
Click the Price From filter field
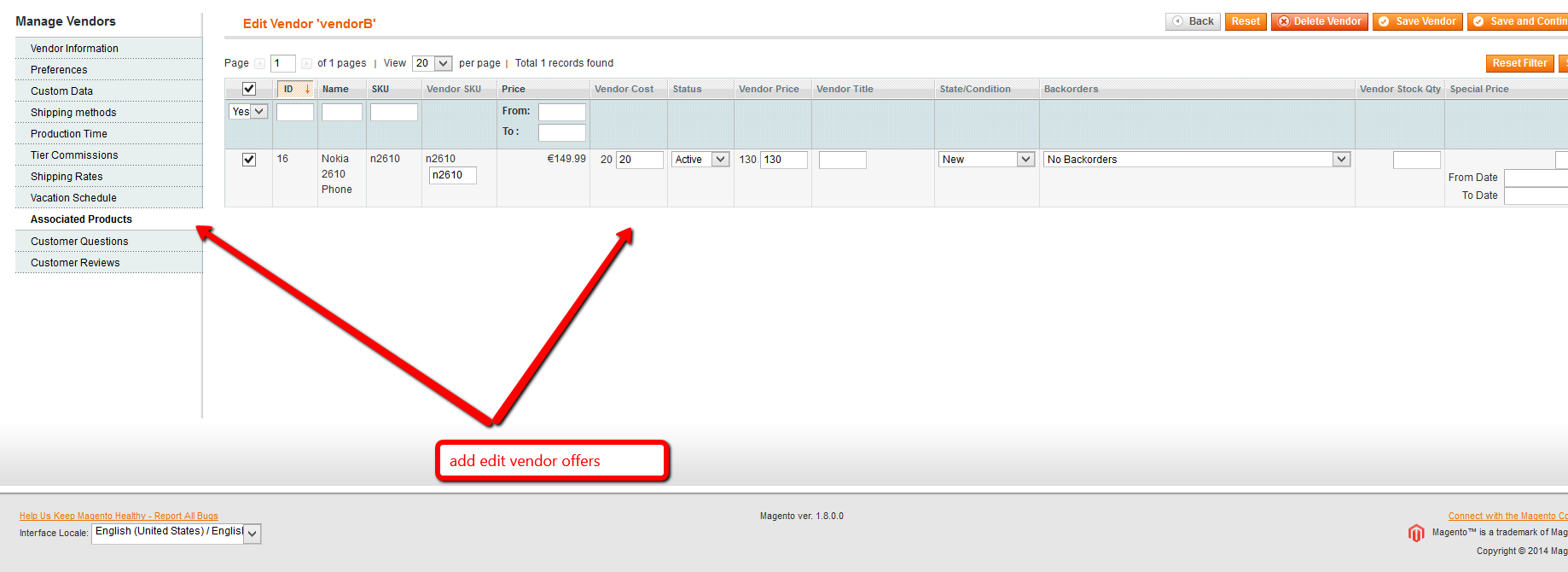[562, 112]
